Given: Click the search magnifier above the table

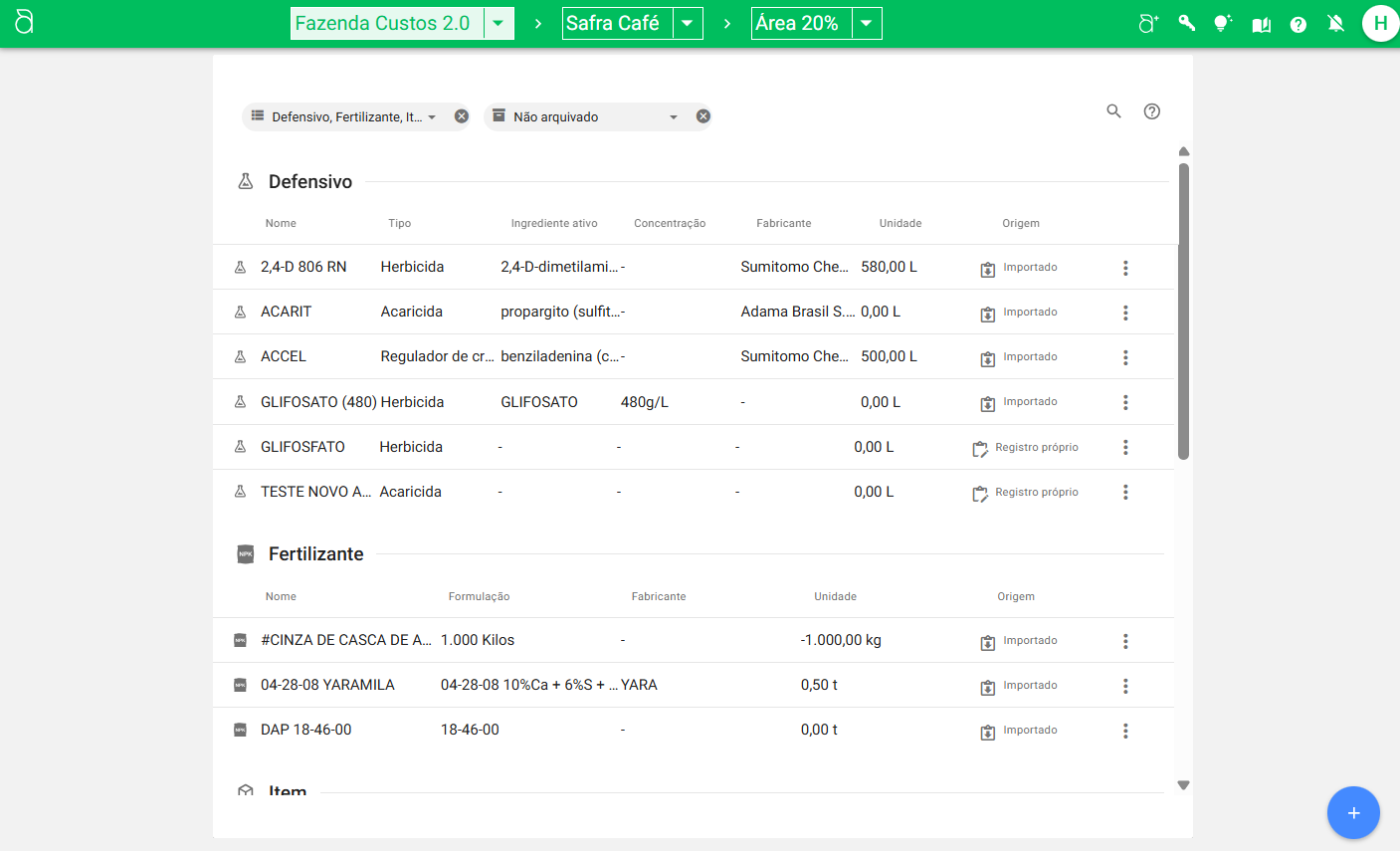Looking at the screenshot, I should [1113, 111].
